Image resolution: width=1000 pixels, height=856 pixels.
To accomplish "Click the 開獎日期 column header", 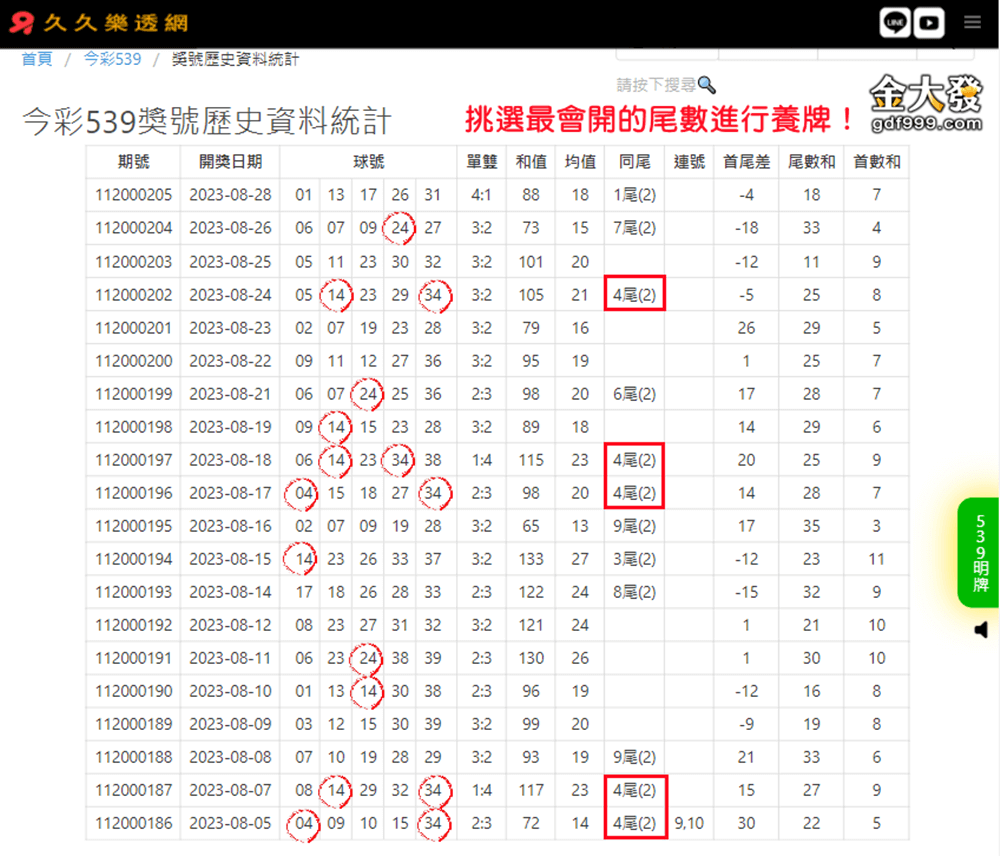I will tap(230, 162).
